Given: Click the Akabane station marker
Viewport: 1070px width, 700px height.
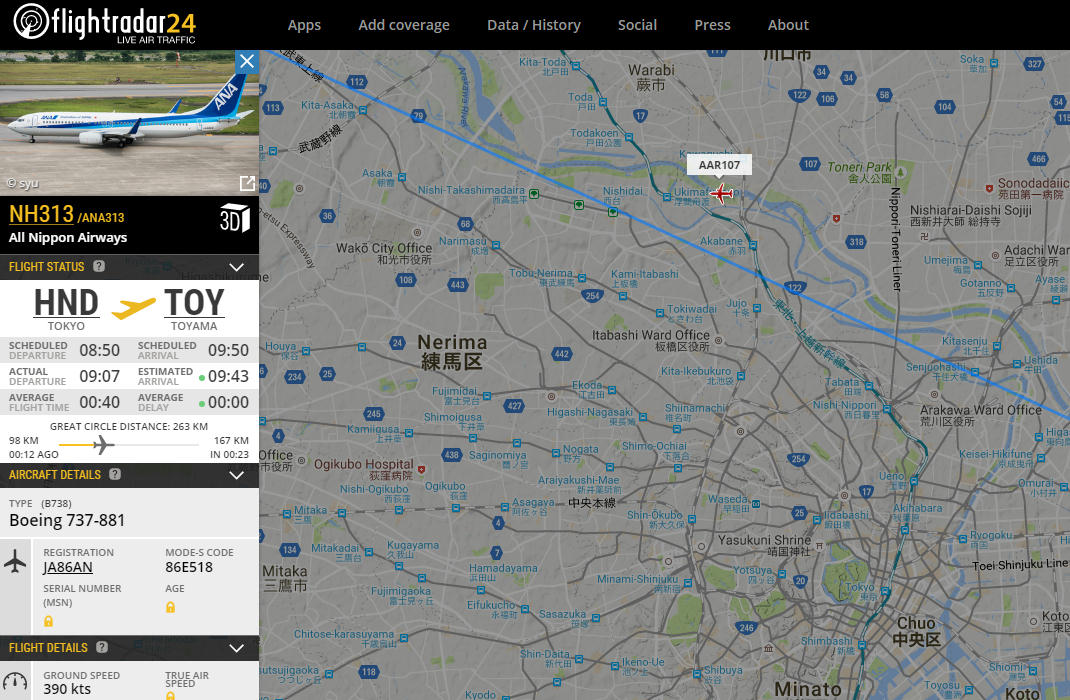Looking at the screenshot, I should pyautogui.click(x=753, y=244).
